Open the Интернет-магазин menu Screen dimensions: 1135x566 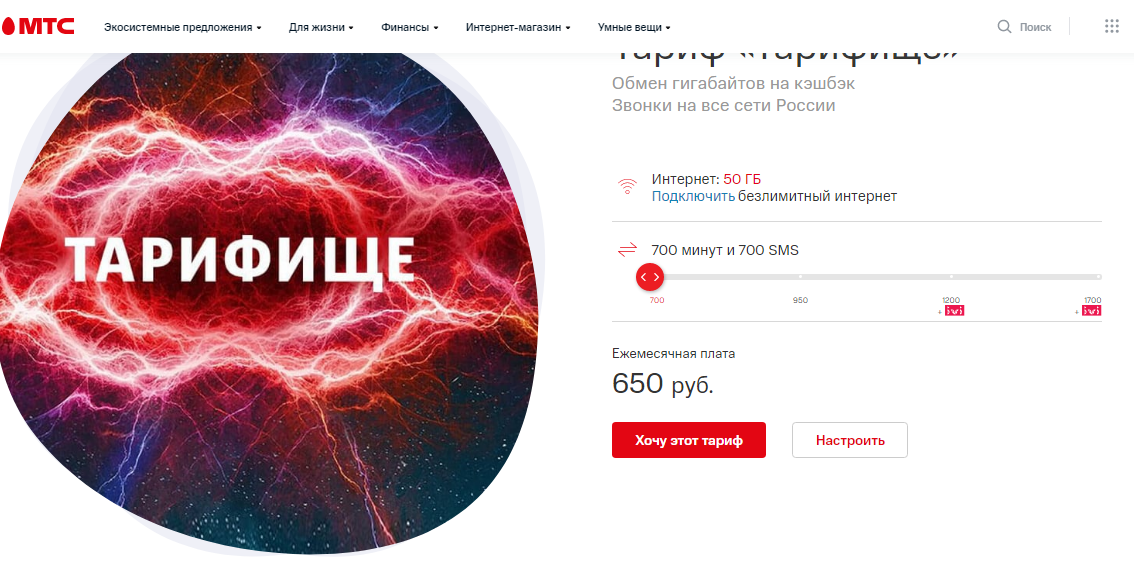click(x=518, y=27)
